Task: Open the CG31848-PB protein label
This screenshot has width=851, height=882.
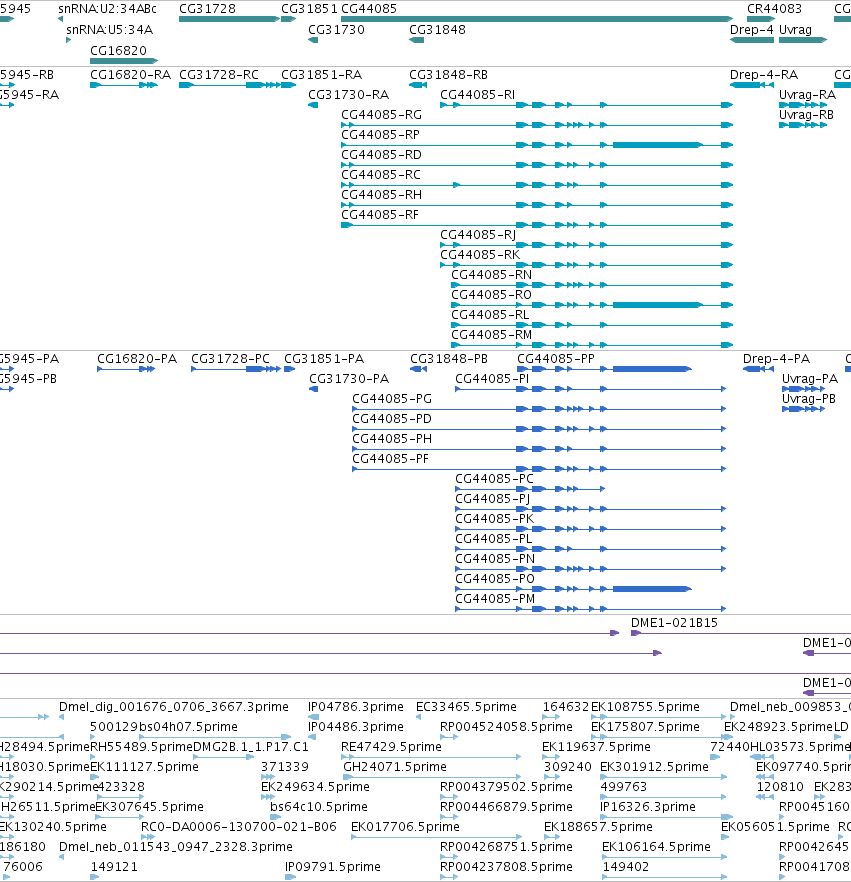Action: click(x=449, y=359)
